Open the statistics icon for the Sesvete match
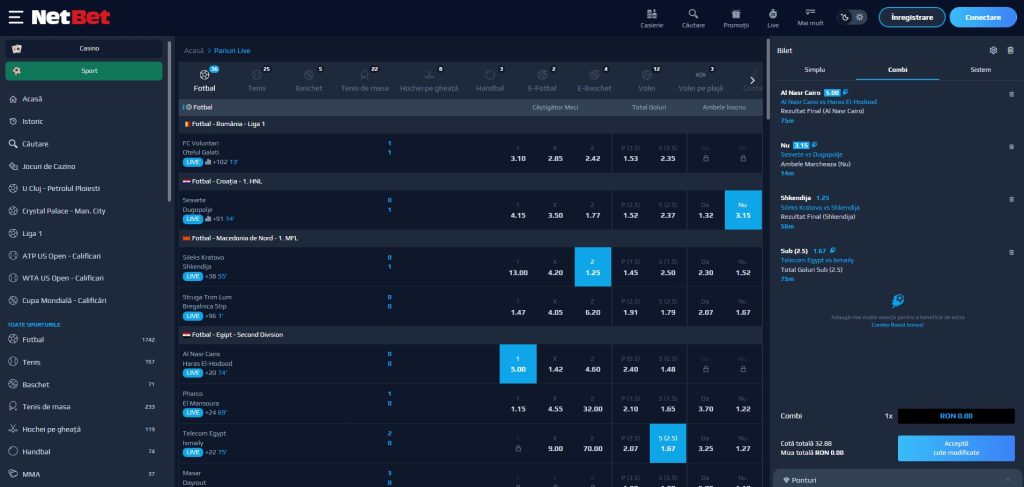This screenshot has height=487, width=1024. [x=208, y=219]
